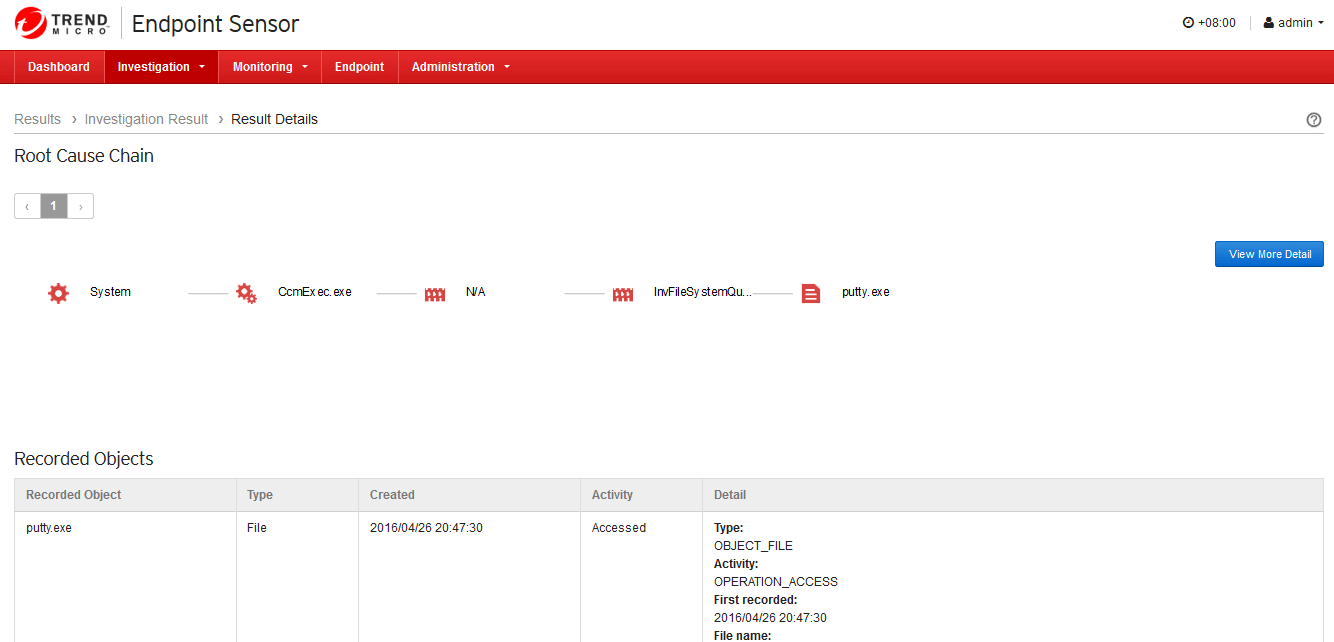The image size is (1334, 642).
Task: Expand the Monitoring menu
Action: tap(270, 67)
